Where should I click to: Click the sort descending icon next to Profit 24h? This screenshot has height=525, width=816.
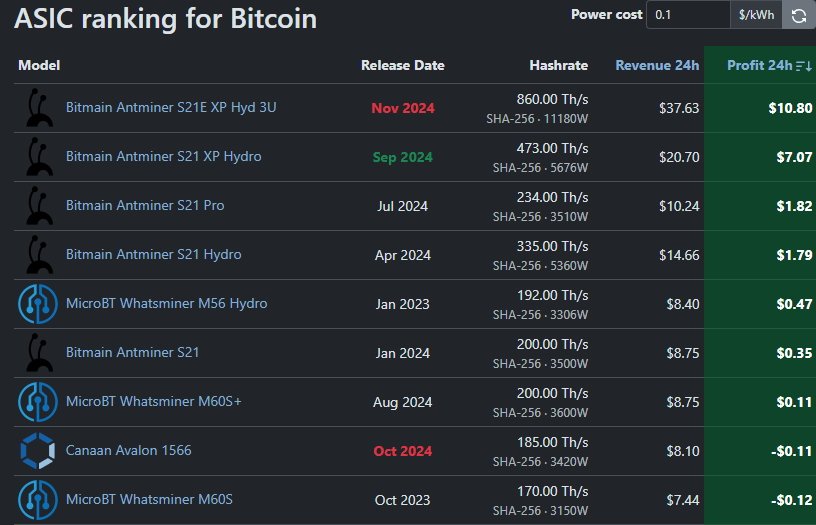(x=804, y=66)
